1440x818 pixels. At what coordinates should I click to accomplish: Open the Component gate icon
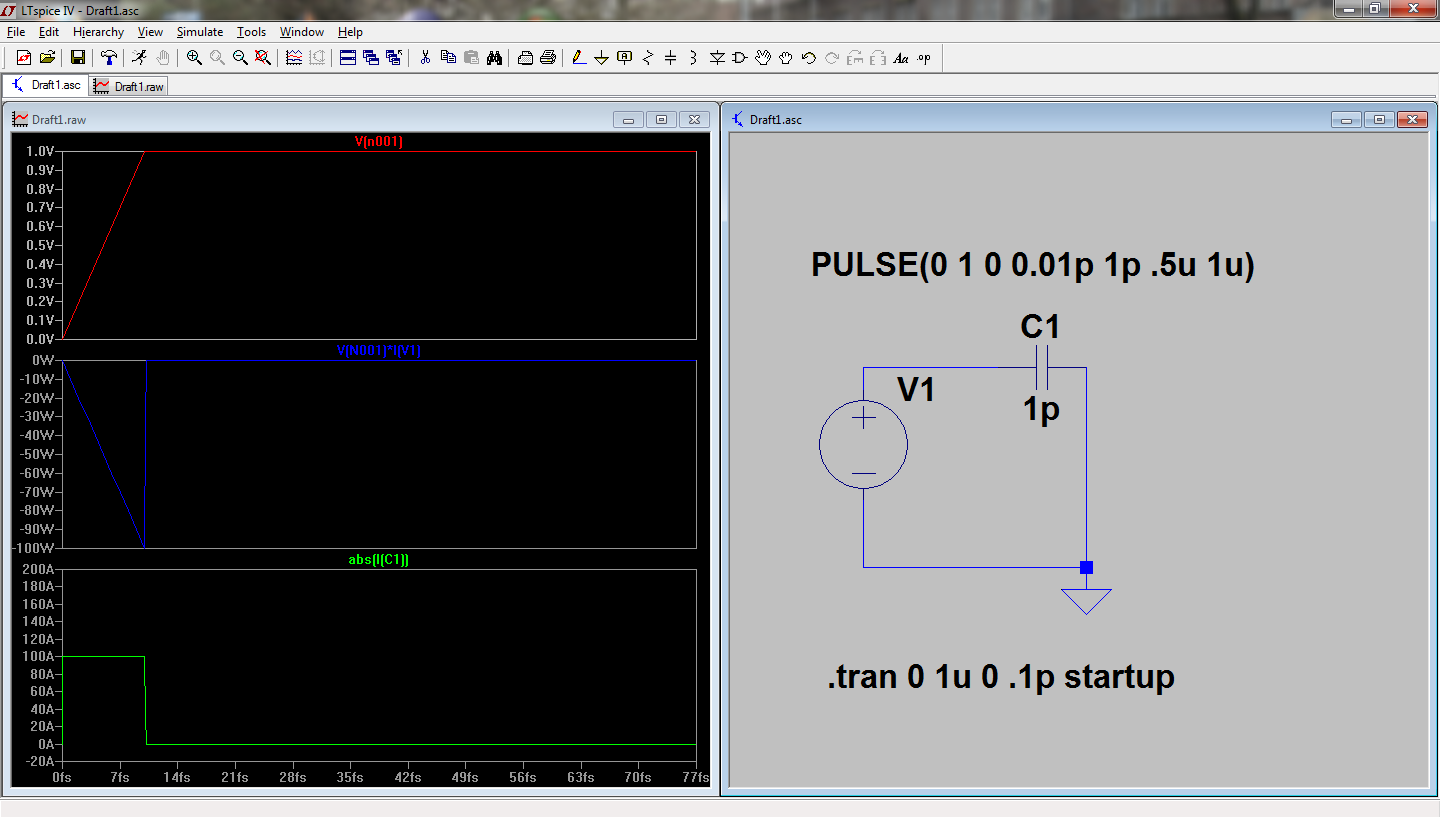[740, 58]
